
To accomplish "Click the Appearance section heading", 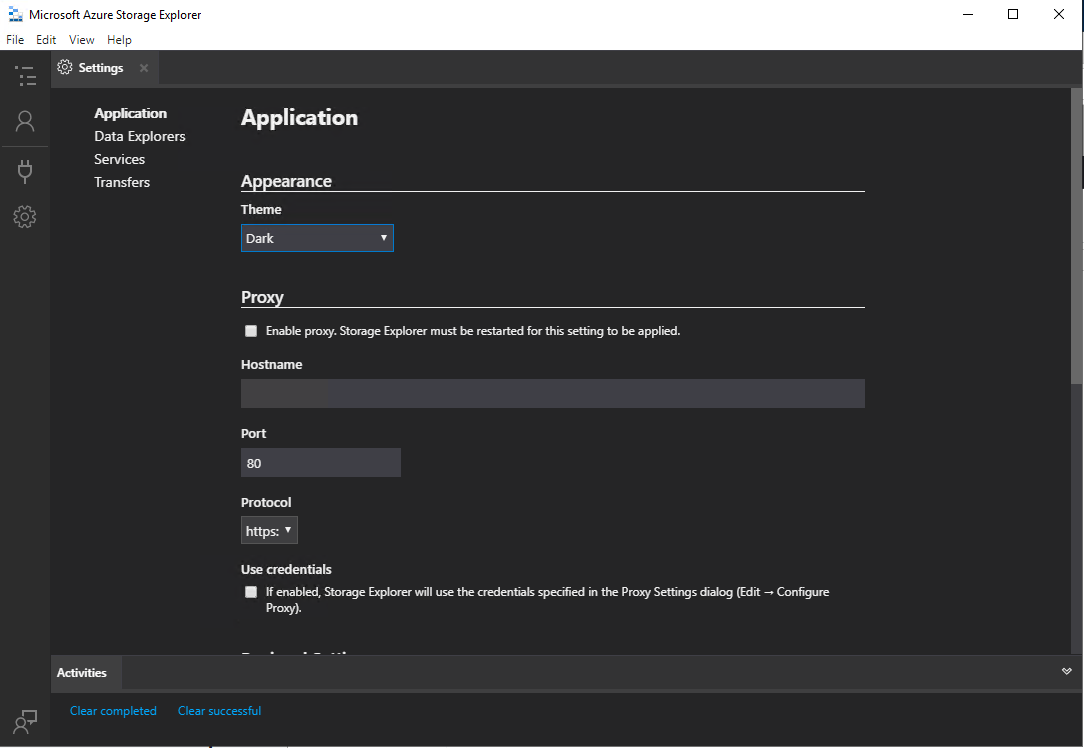I will (x=286, y=181).
